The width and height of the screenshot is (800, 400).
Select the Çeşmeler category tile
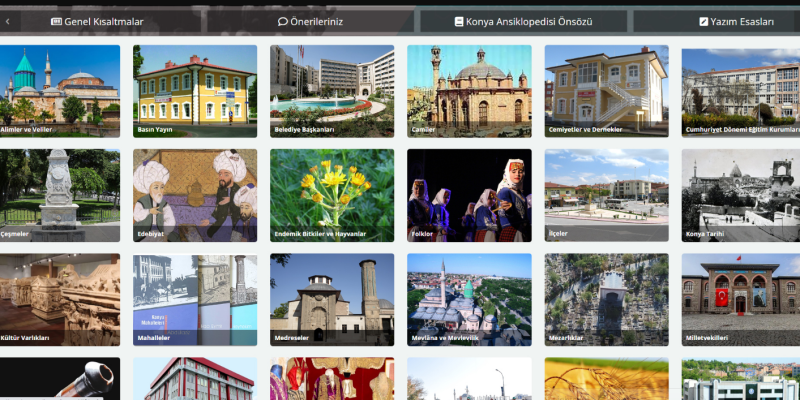(60, 195)
